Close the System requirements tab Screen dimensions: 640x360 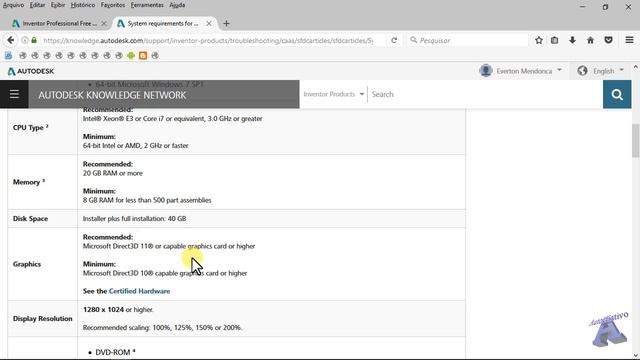pyautogui.click(x=209, y=24)
